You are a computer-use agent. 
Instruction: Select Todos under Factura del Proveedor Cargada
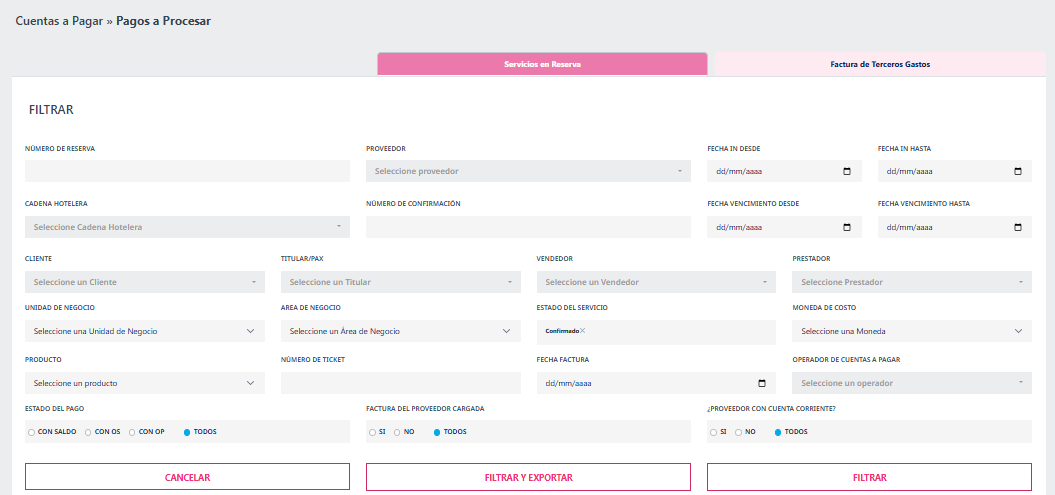pyautogui.click(x=437, y=432)
